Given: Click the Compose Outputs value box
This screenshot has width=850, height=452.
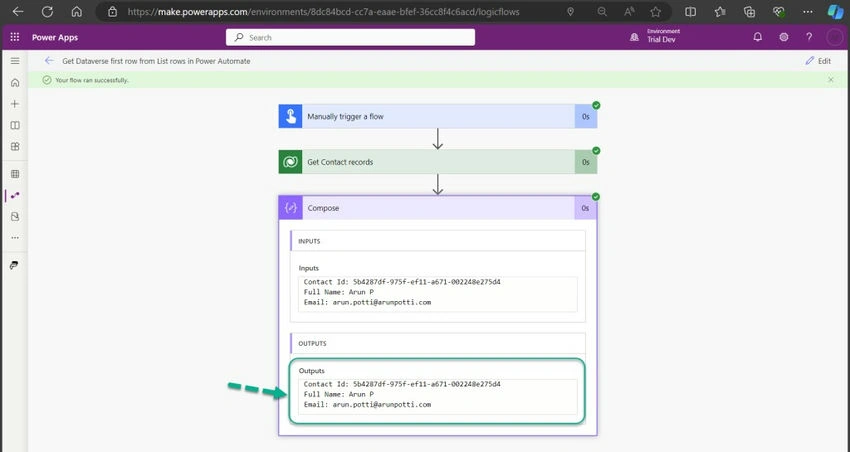Looking at the screenshot, I should tap(437, 397).
